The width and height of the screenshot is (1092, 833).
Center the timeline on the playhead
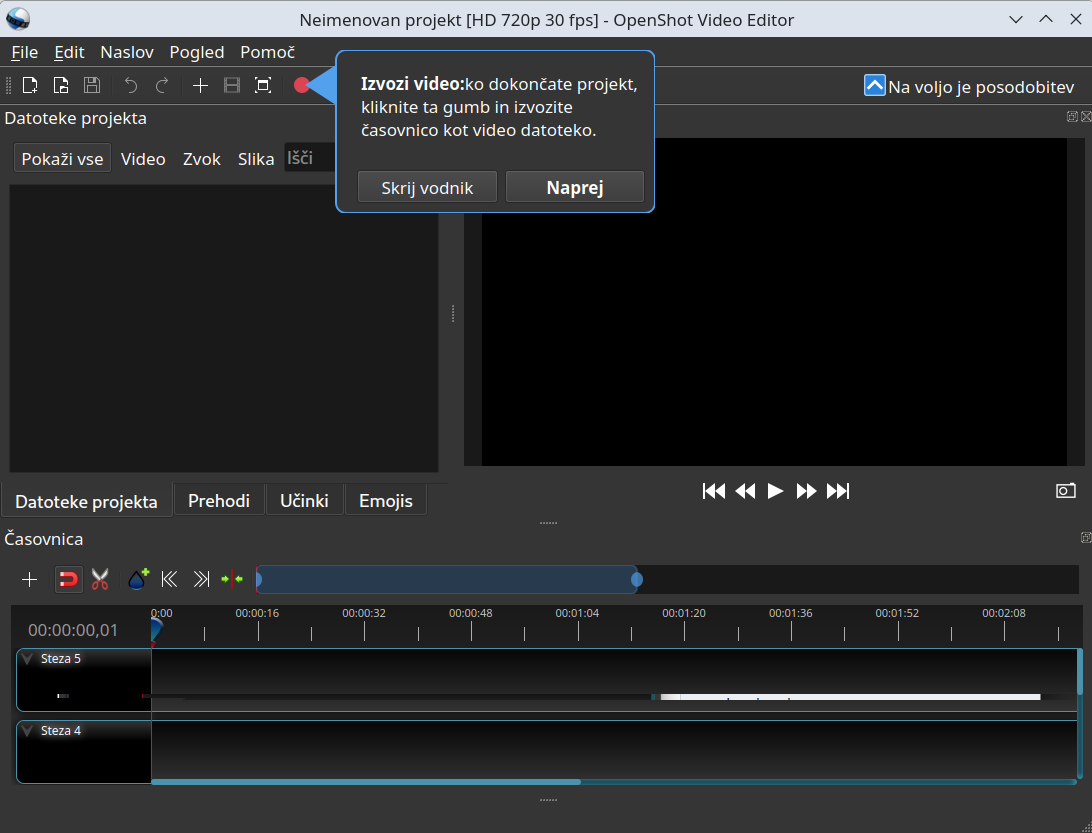(x=232, y=579)
